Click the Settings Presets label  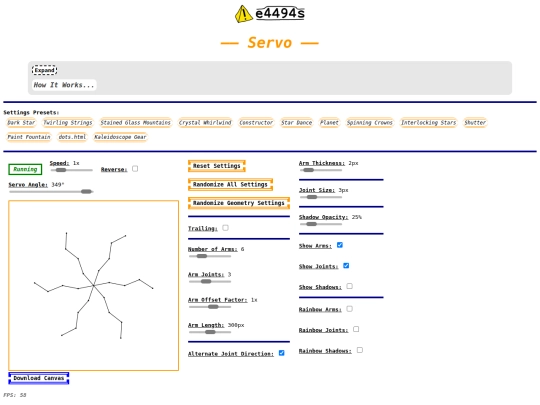31,113
